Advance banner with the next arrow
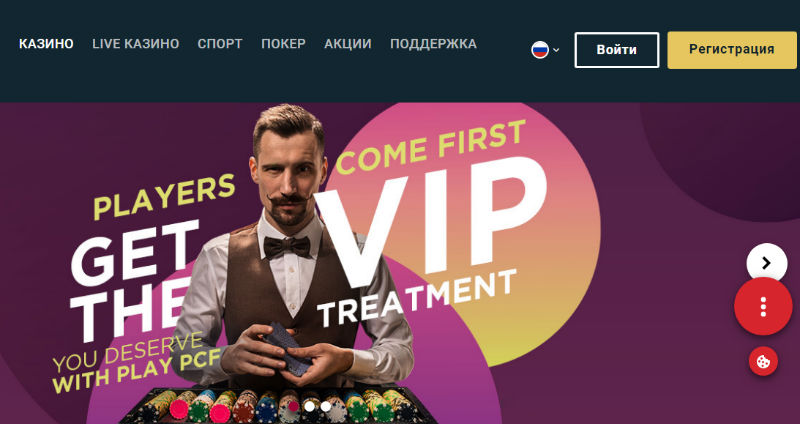800x424 pixels. (x=766, y=263)
